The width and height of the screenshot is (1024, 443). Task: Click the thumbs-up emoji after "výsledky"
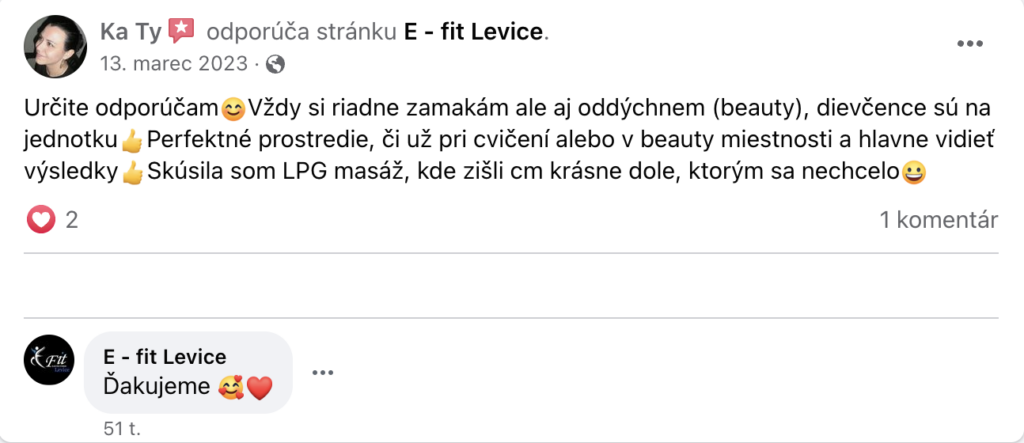(132, 173)
